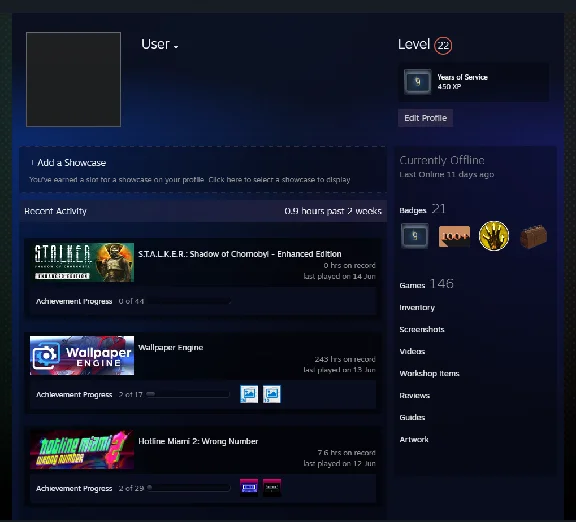Click the yellow hand badge
This screenshot has width=576, height=522.
tap(494, 236)
